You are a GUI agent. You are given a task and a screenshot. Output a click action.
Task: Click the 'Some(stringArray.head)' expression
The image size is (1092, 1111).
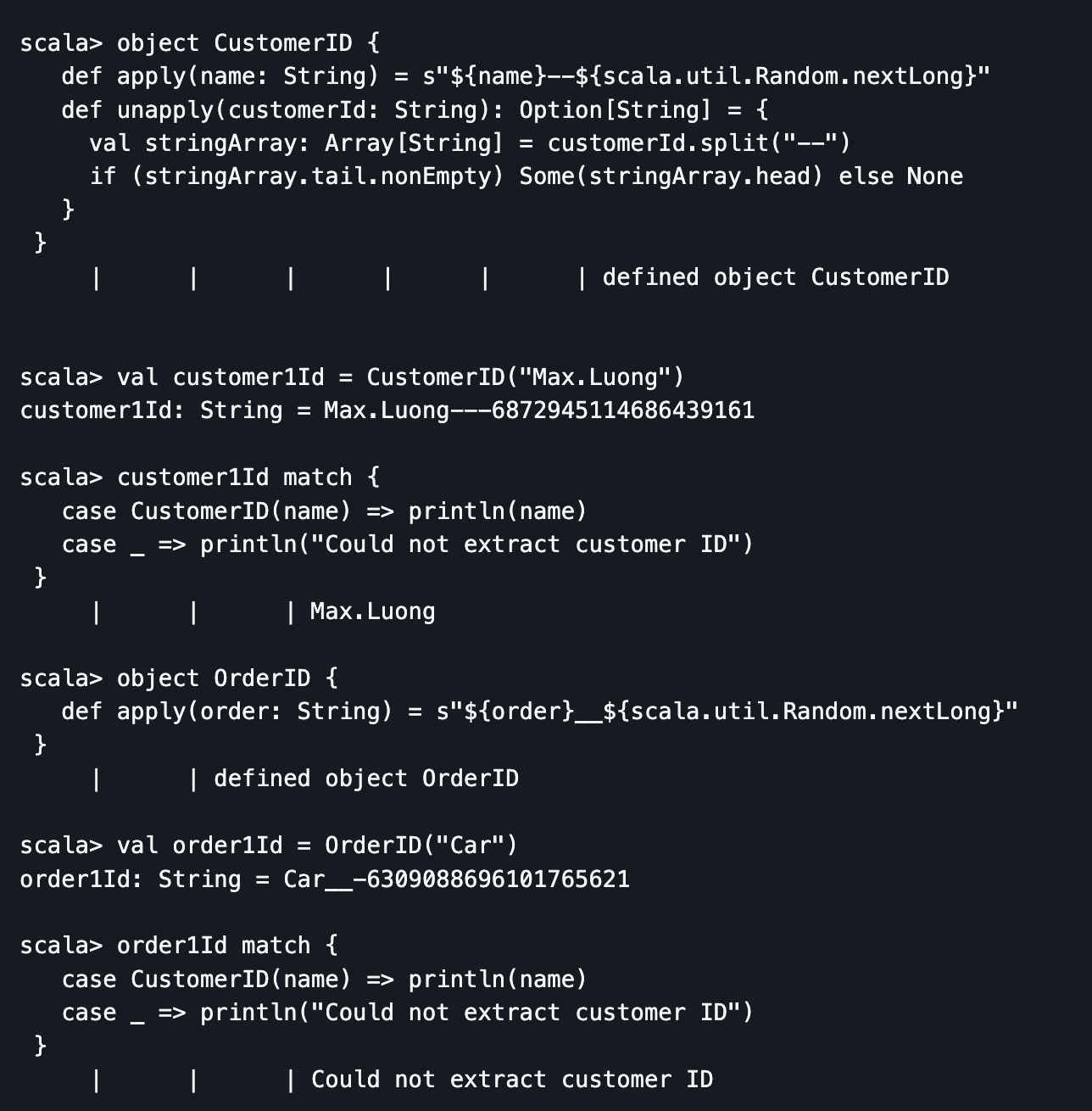click(671, 176)
